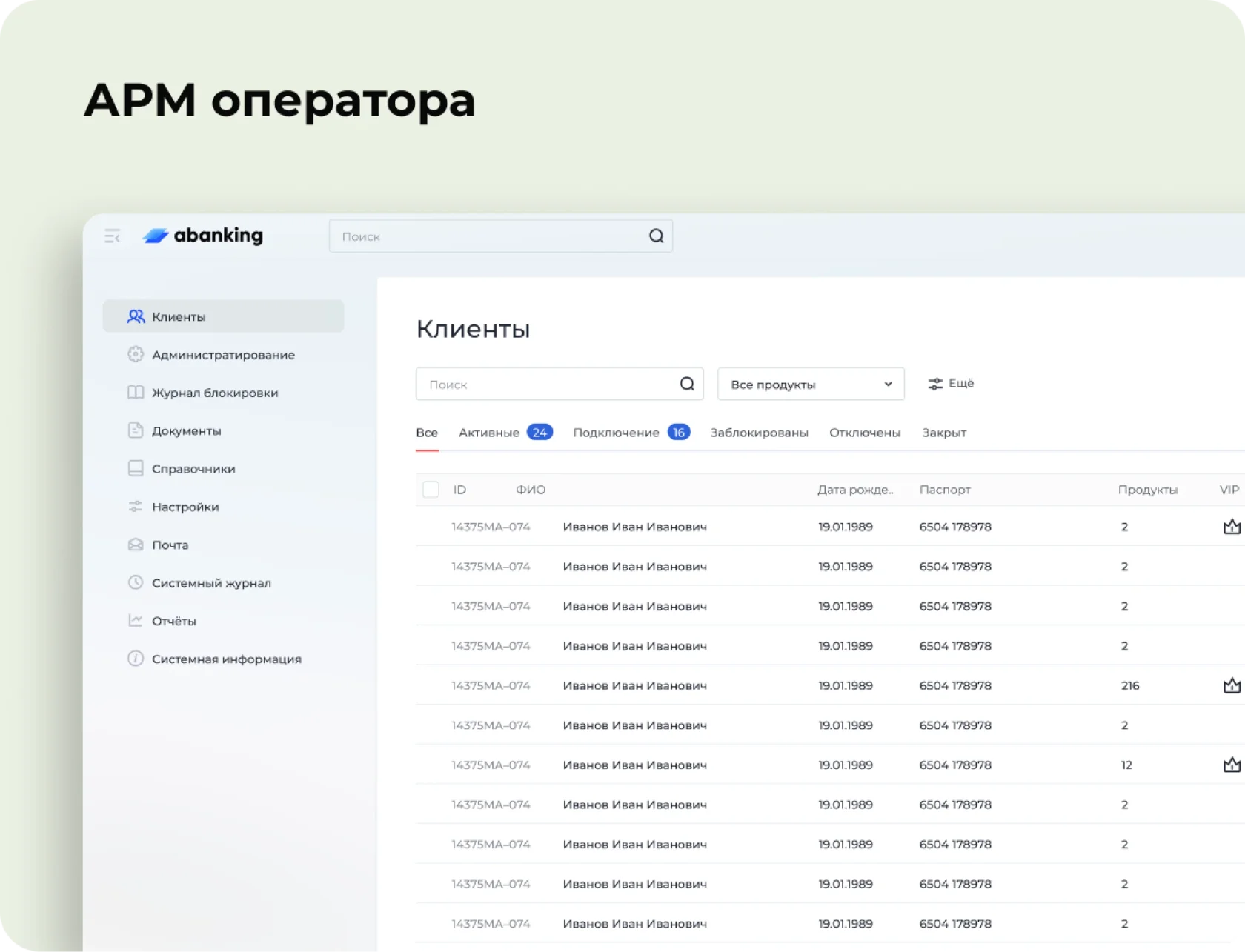
Task: Open Системный журнал via its clock icon
Action: coord(136,583)
